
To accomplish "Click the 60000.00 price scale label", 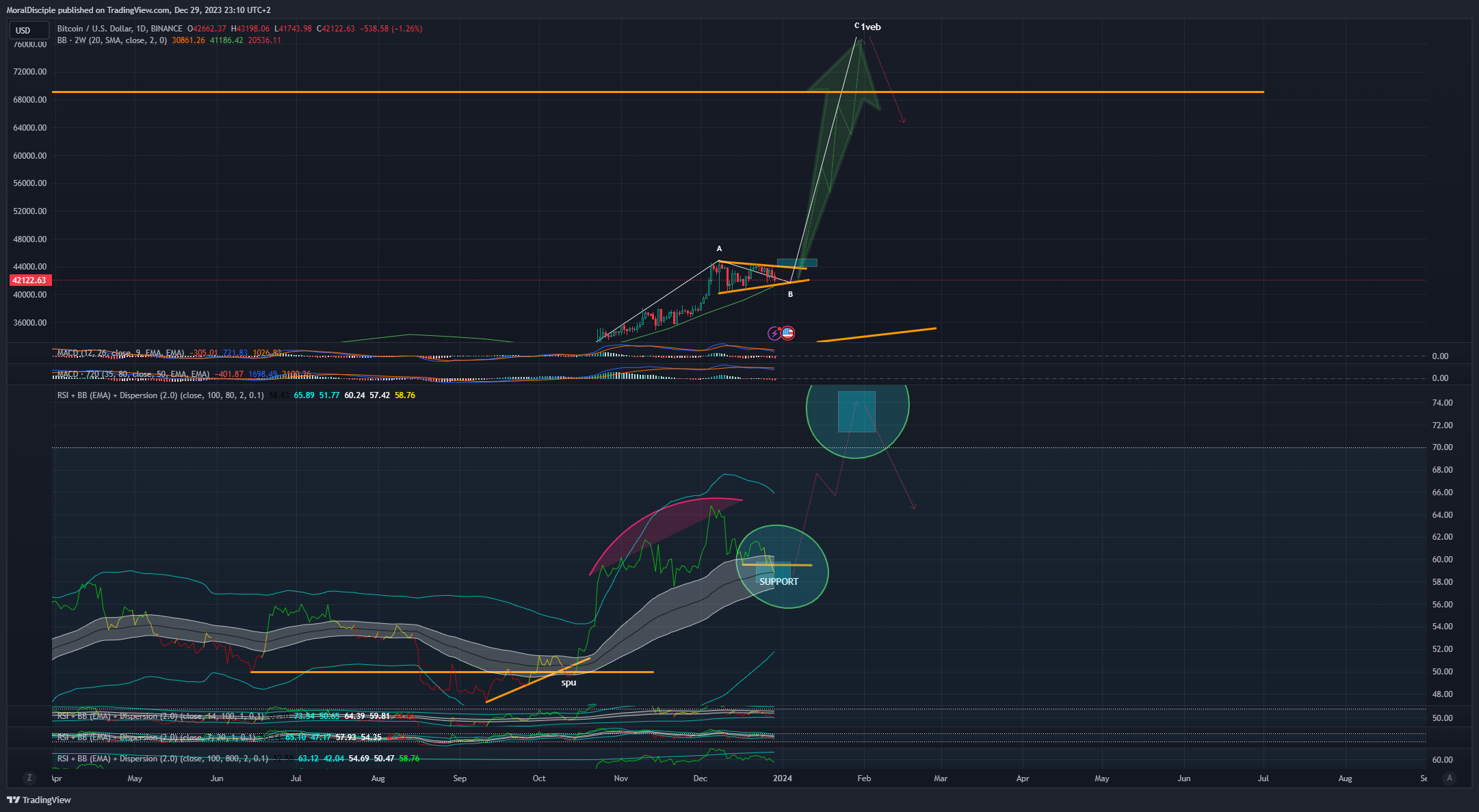I will click(30, 156).
